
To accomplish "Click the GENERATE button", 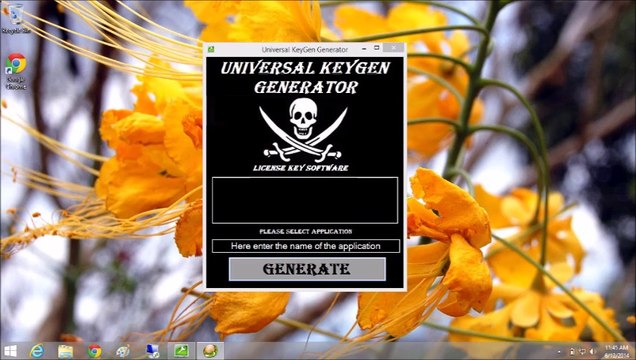I will tap(307, 269).
